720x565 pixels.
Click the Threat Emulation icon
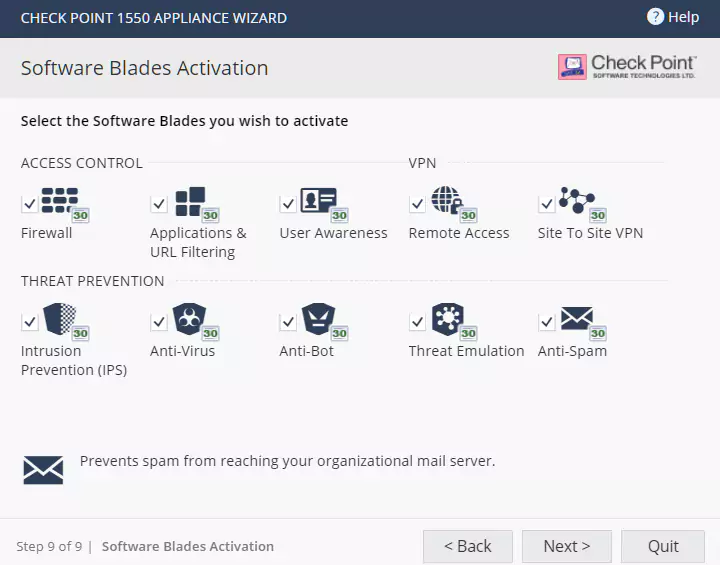point(448,319)
